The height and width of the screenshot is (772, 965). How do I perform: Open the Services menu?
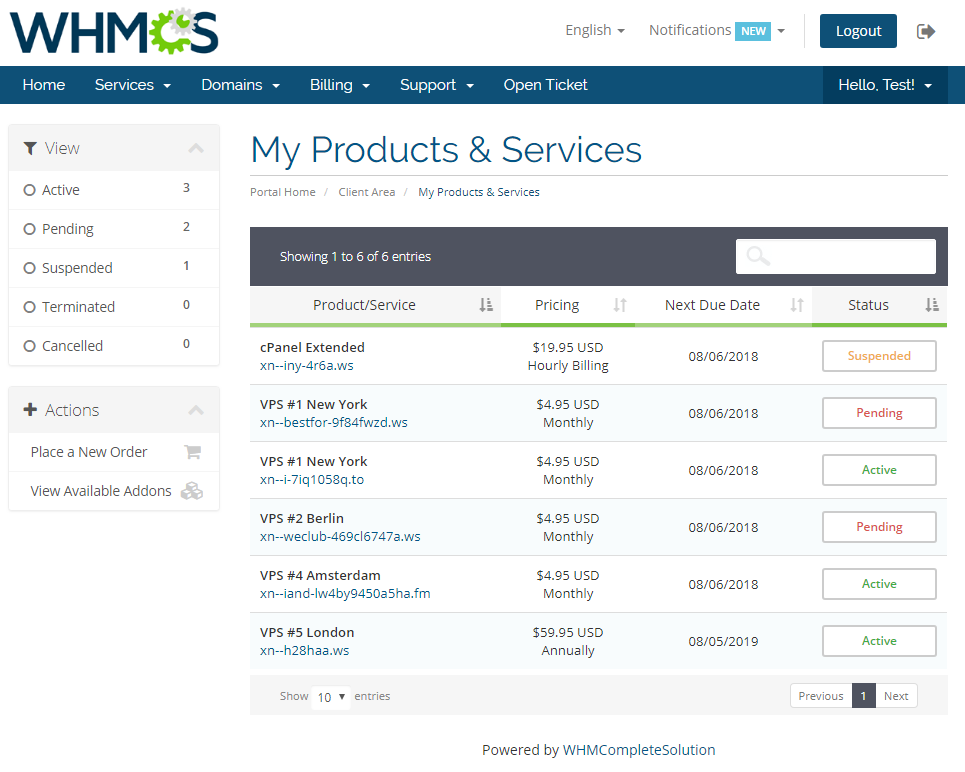pyautogui.click(x=132, y=85)
